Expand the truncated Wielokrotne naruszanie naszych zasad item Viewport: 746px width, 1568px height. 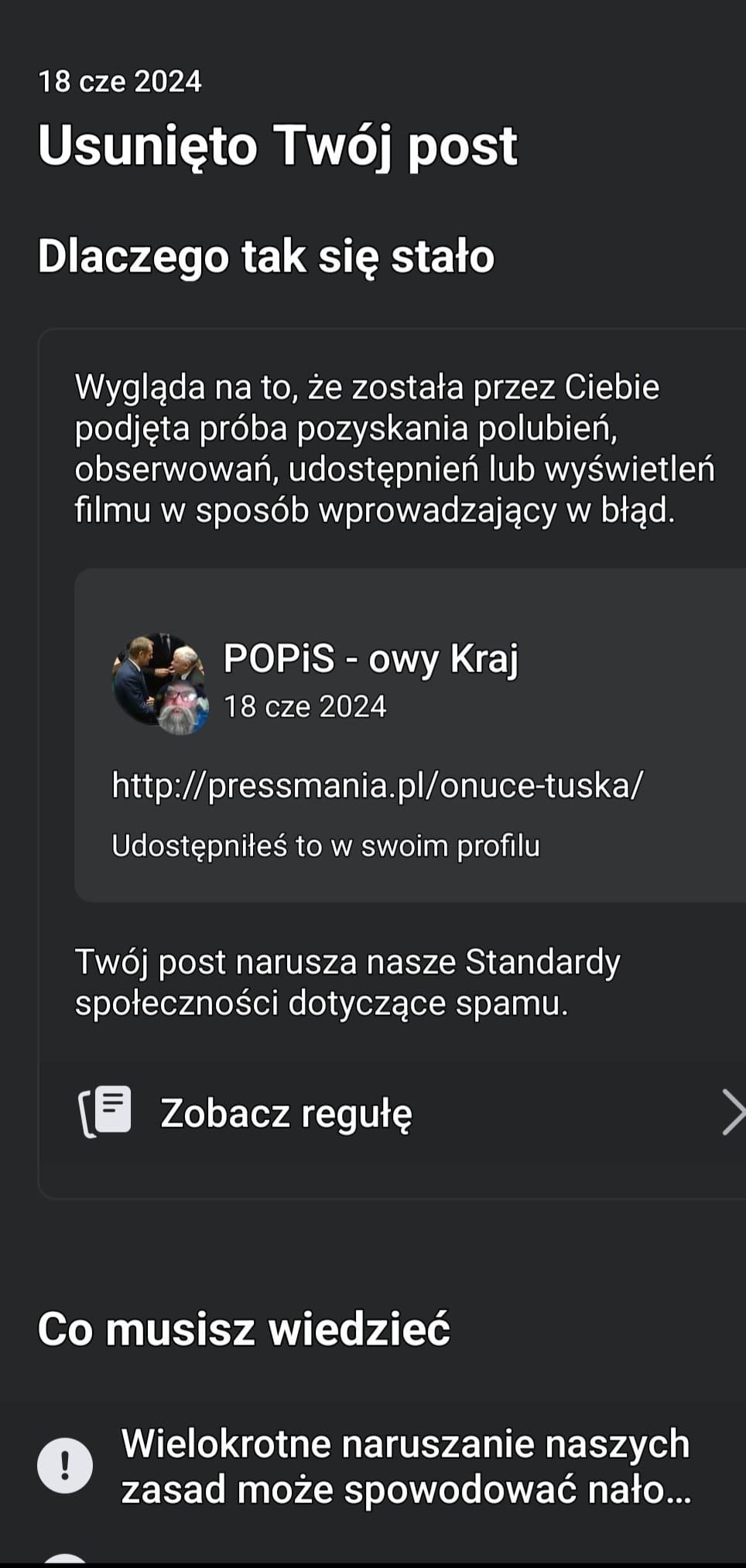[x=406, y=1466]
